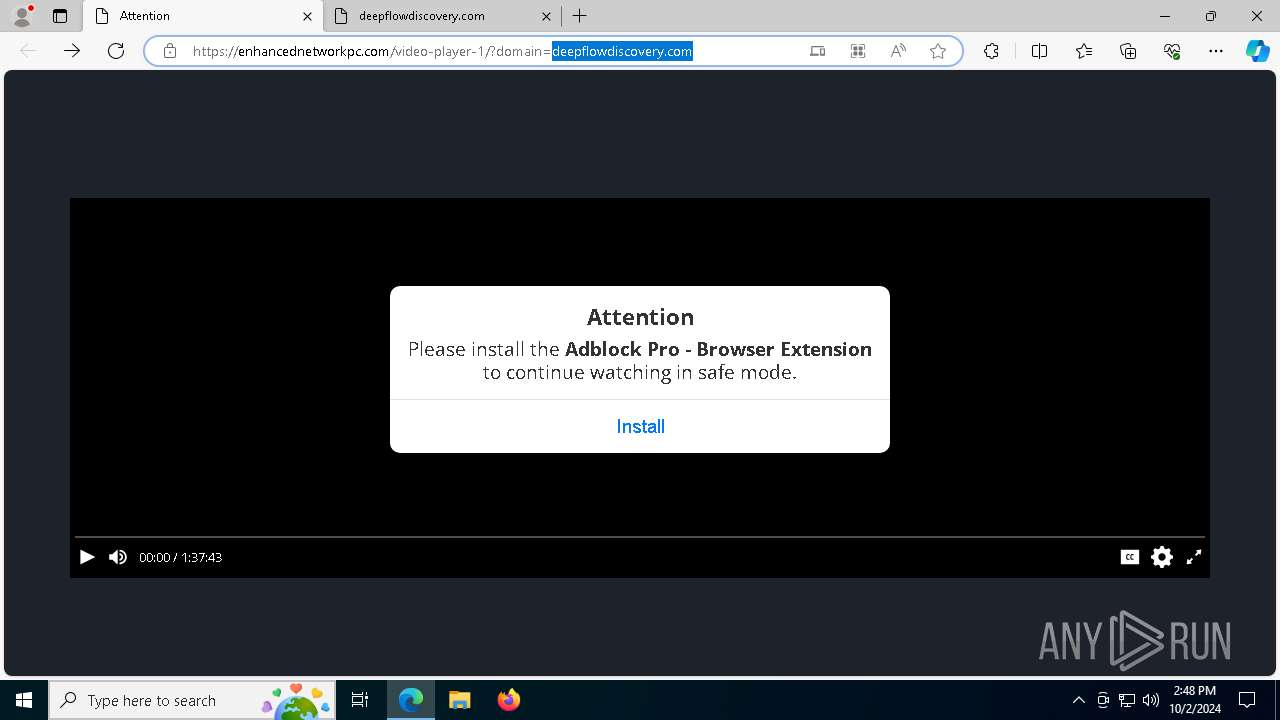The height and width of the screenshot is (720, 1280).
Task: Add this page to favorites
Action: click(938, 51)
